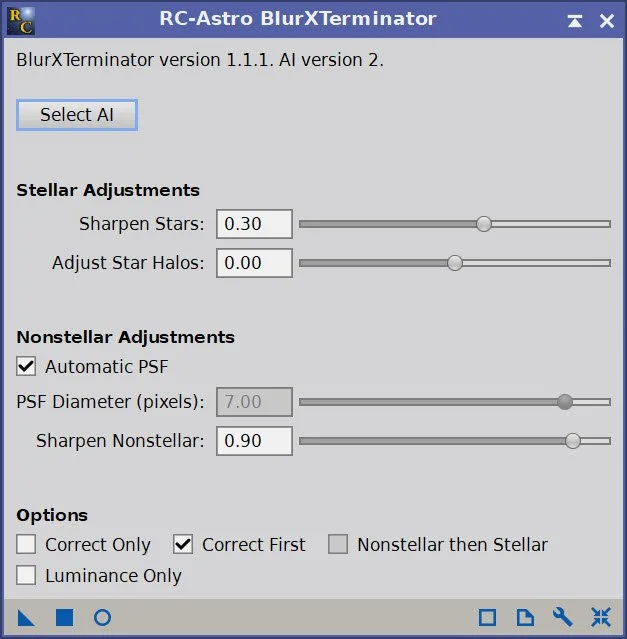The height and width of the screenshot is (639, 627).
Task: Click the Sharpen Stars value field
Action: [x=254, y=224]
